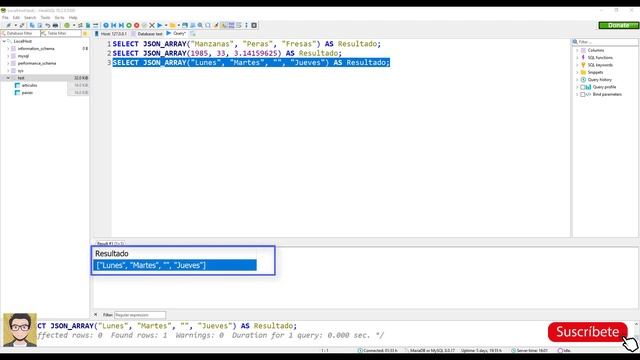Toggle the Query profile checkbox

[583, 87]
